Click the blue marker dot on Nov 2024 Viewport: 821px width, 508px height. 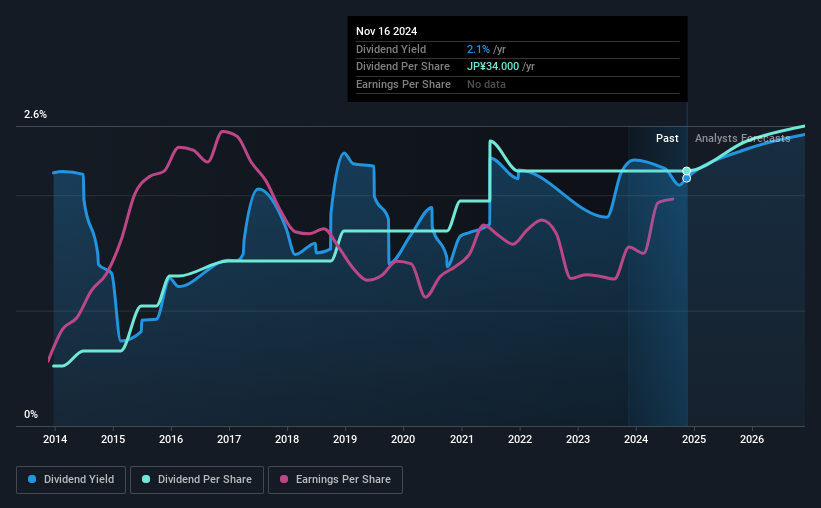click(x=686, y=179)
